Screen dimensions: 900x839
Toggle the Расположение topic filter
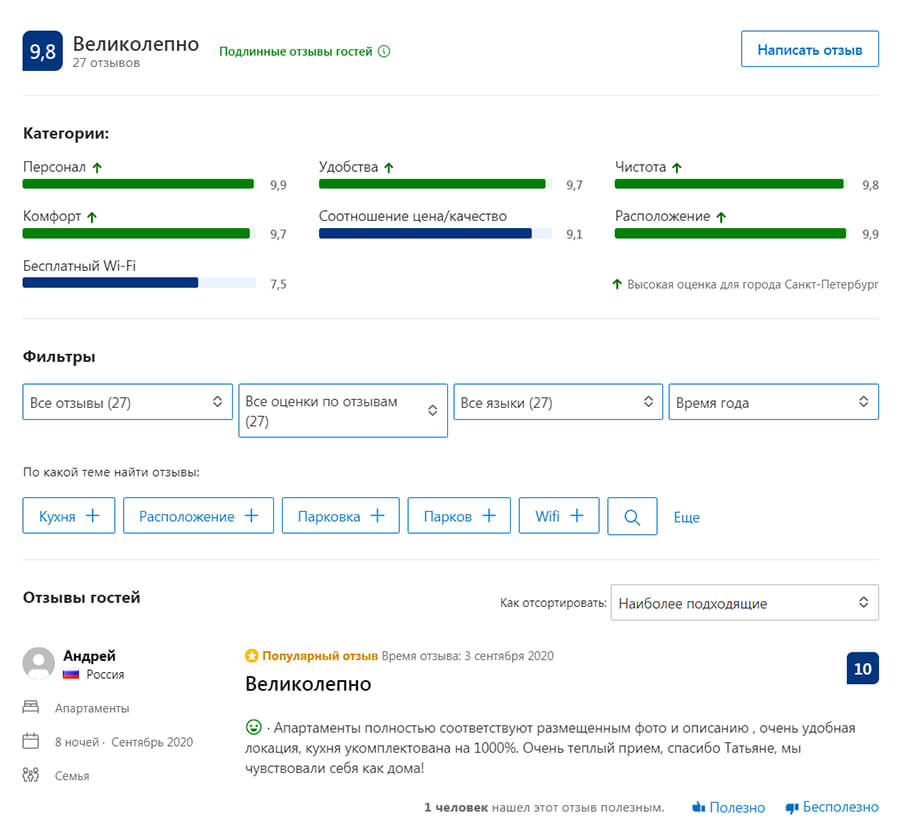[x=198, y=516]
